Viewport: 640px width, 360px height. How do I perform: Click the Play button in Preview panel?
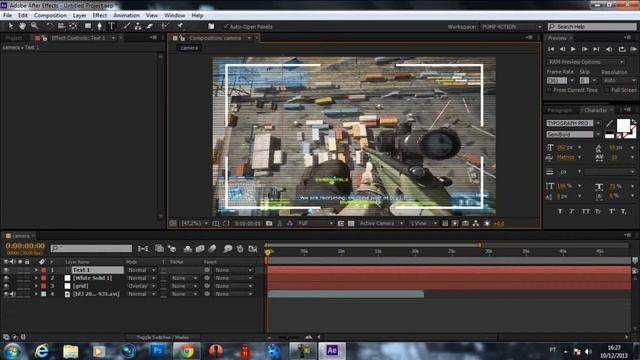[x=573, y=49]
